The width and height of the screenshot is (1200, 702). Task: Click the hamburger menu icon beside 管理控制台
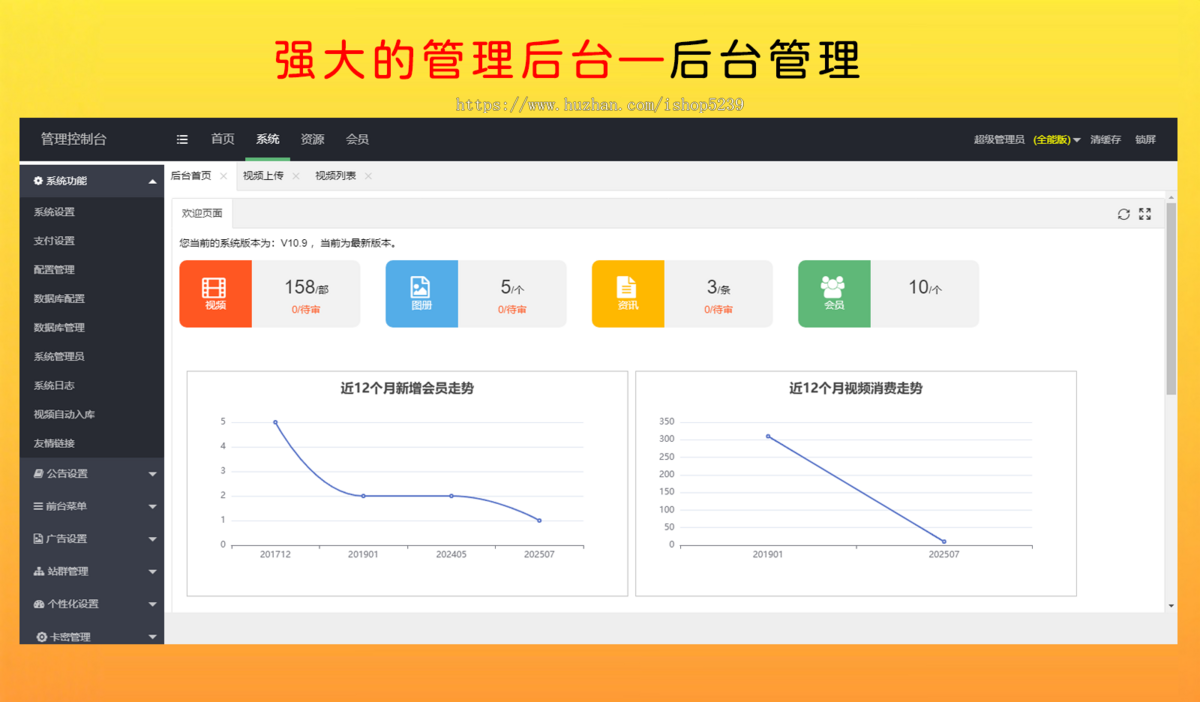pos(181,139)
